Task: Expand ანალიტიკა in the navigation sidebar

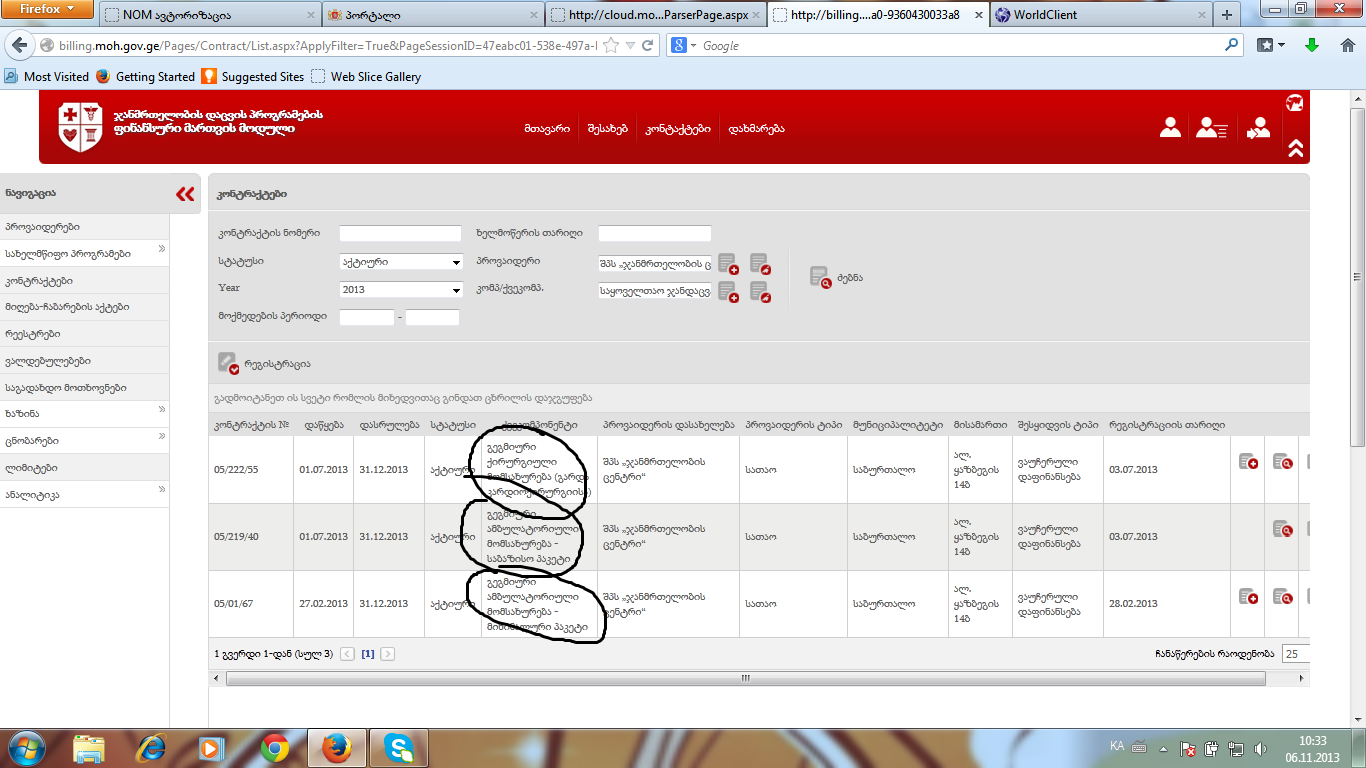Action: click(161, 490)
